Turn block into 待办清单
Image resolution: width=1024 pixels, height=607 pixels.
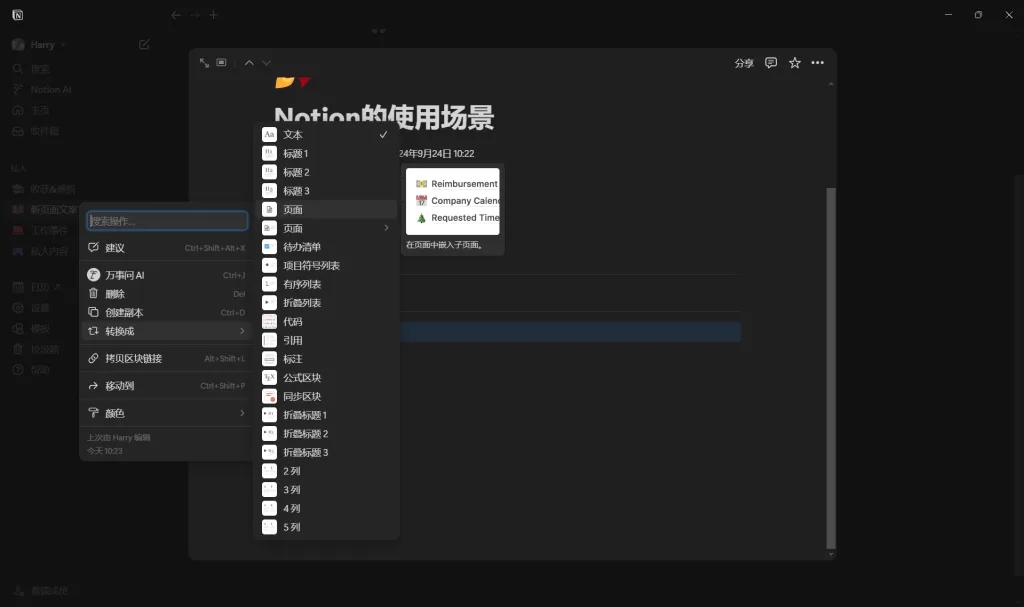pos(325,247)
